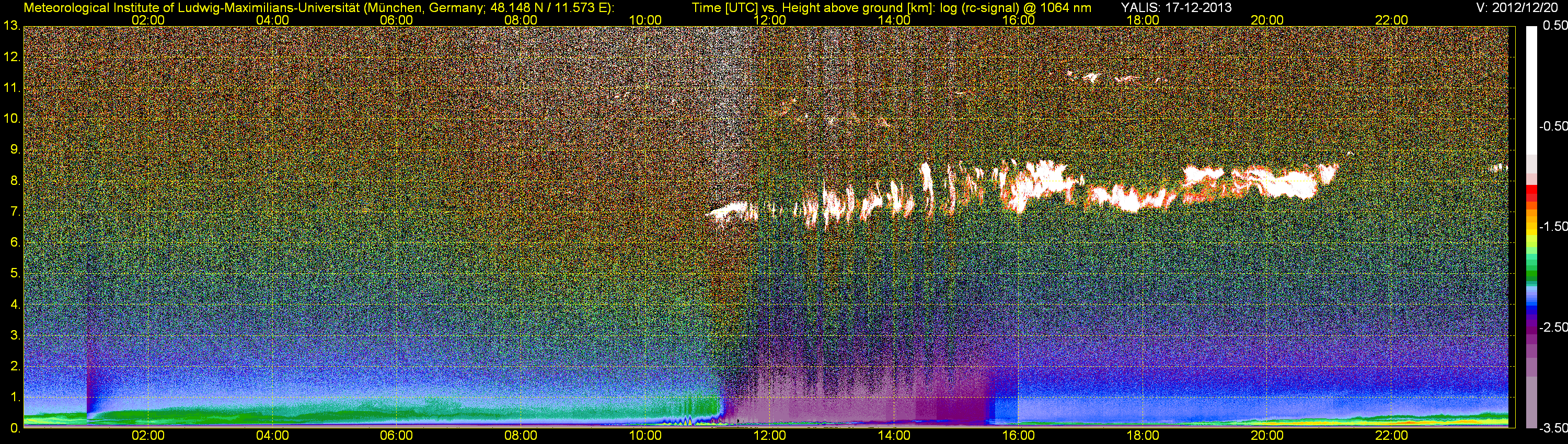Click the '10.' height axis label
The height and width of the screenshot is (444, 1568).
(x=11, y=119)
